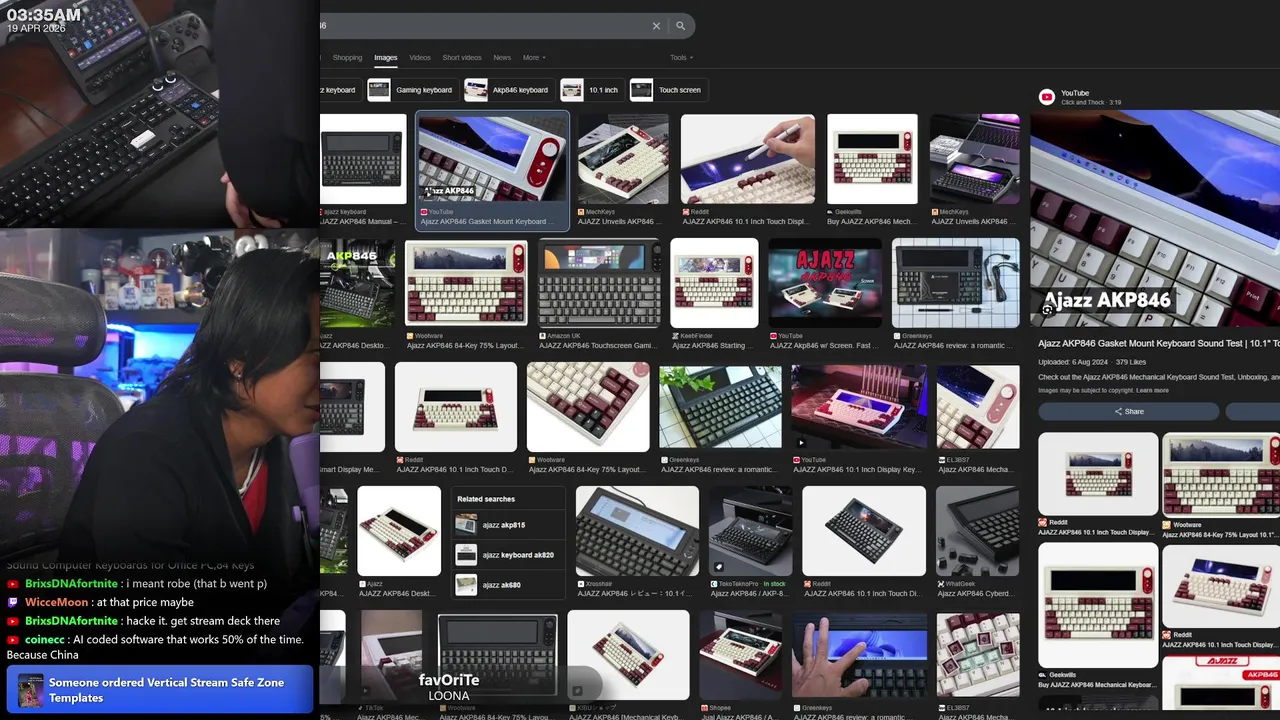The width and height of the screenshot is (1280, 720).
Task: Click the Google Lens icon on the preview image
Action: click(1047, 310)
